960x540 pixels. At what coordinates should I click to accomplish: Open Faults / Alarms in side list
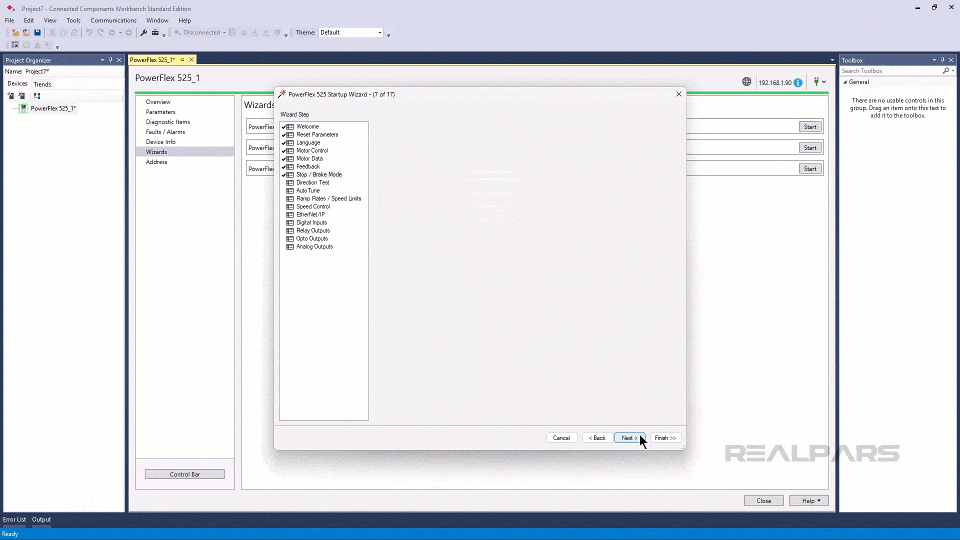point(165,132)
